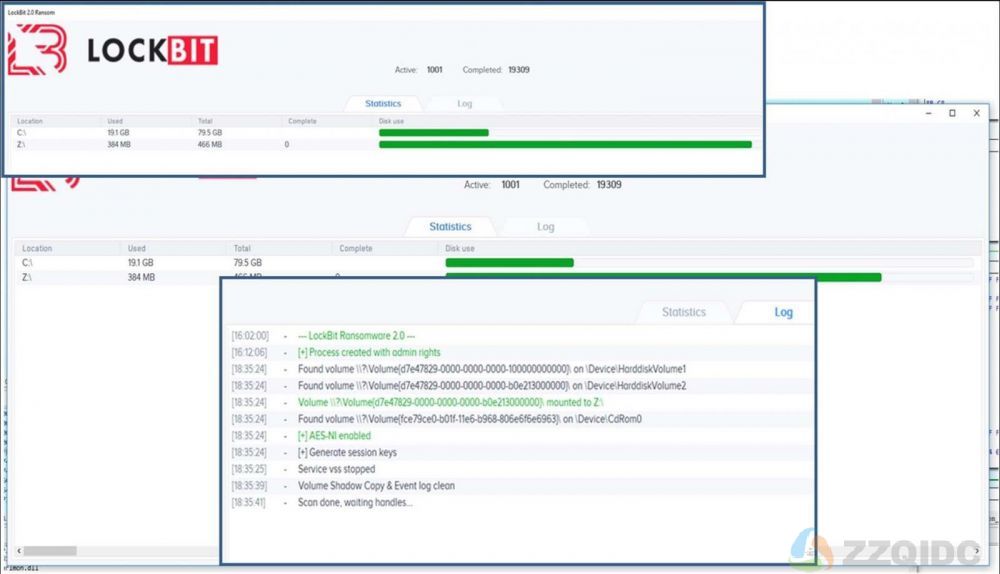Select the Statistics tab in the log panel
Screen dimensions: 1000x574
pos(684,312)
